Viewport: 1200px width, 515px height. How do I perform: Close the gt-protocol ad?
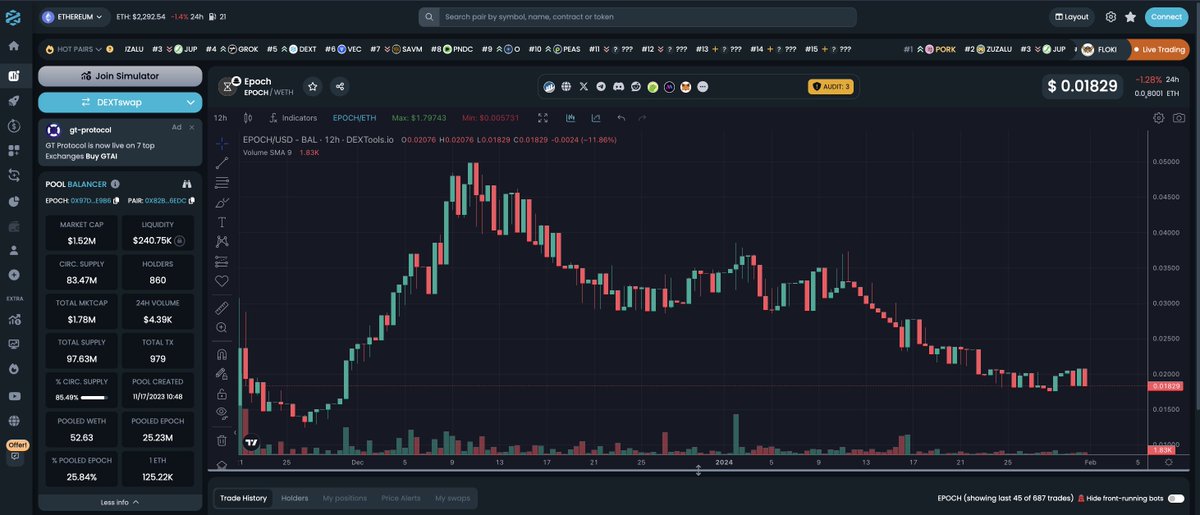pos(192,127)
